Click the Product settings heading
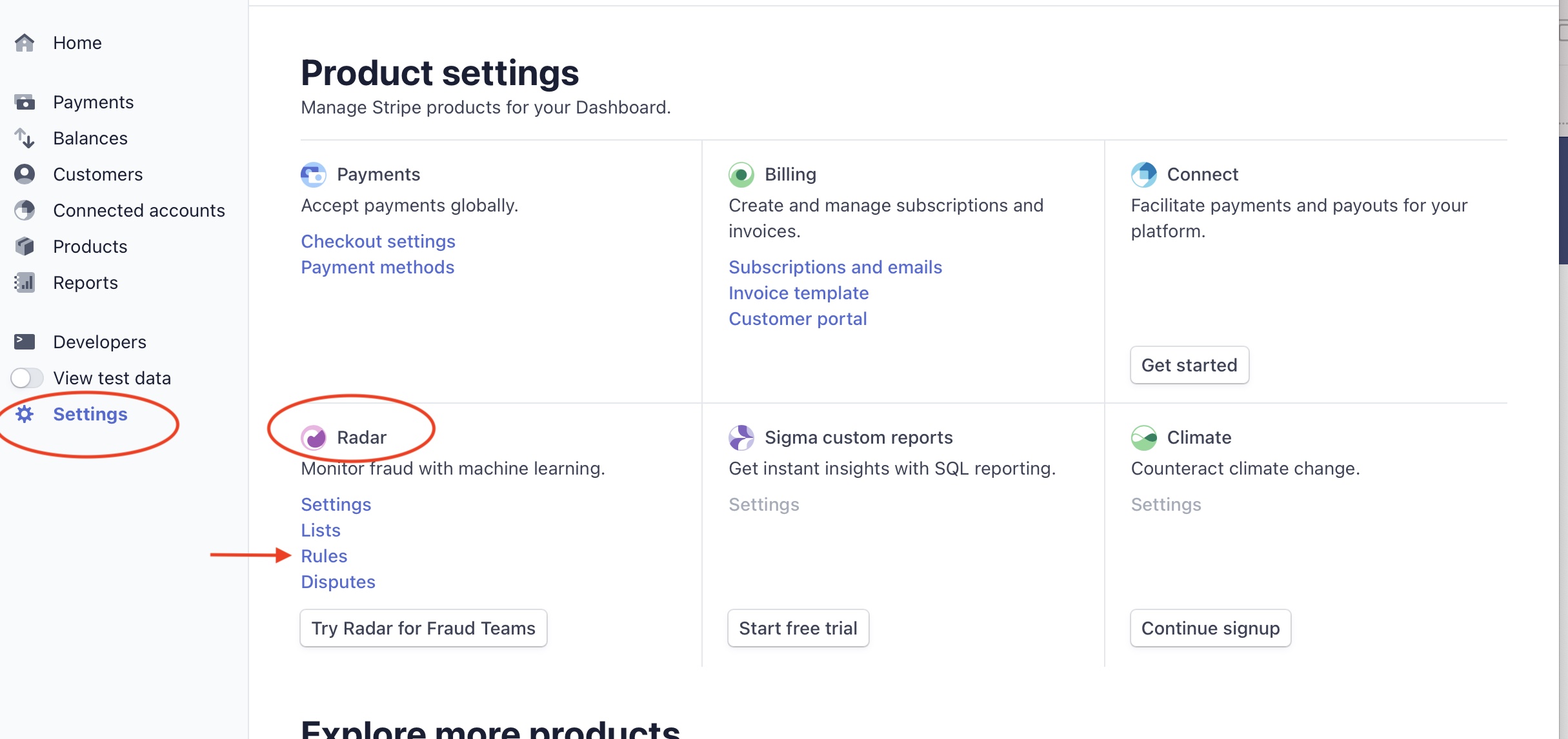 pyautogui.click(x=440, y=72)
